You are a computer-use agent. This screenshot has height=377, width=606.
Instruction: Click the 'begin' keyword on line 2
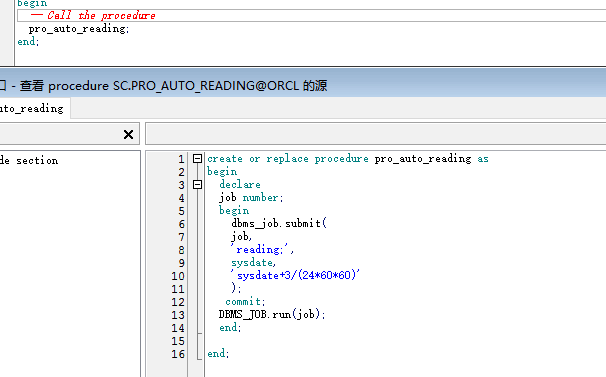pos(222,171)
